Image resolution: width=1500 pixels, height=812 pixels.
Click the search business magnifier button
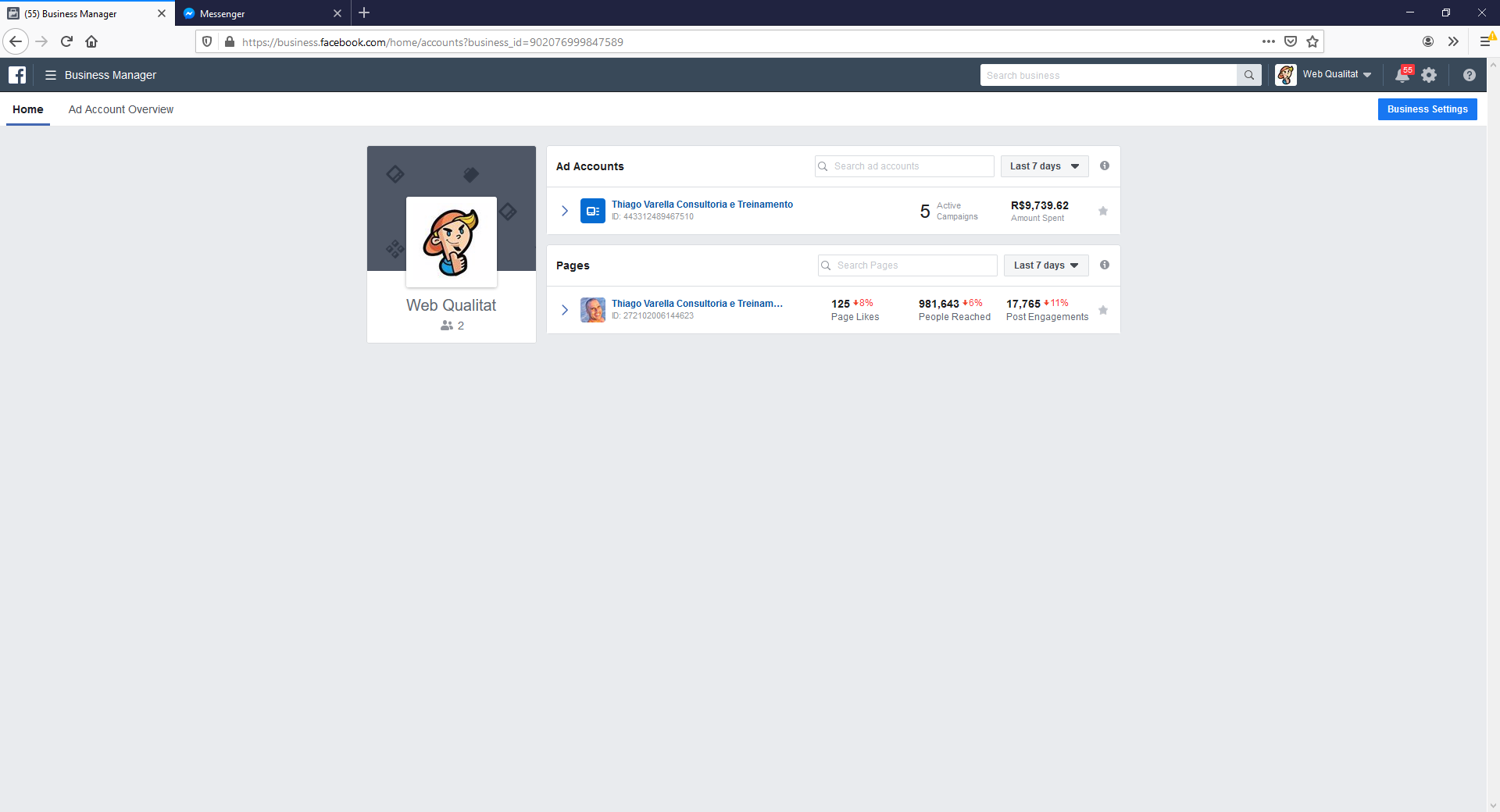[1249, 75]
